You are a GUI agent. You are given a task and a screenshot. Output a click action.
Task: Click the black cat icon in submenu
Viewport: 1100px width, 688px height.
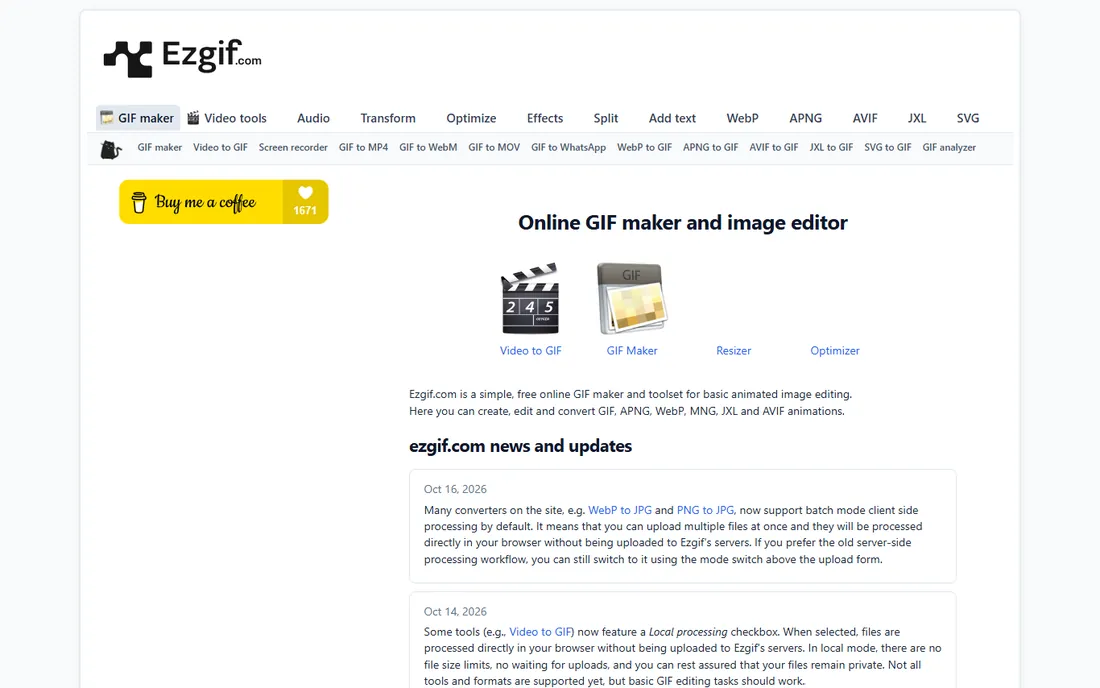[x=111, y=149]
